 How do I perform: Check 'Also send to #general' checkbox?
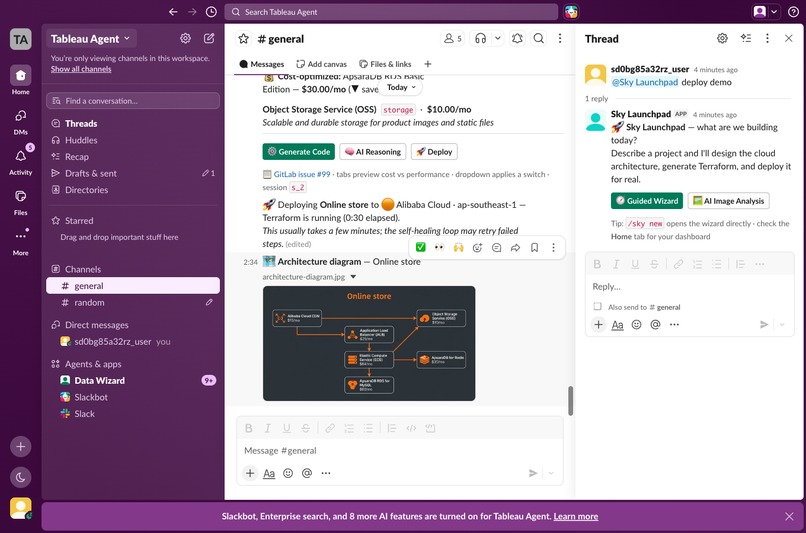click(x=597, y=307)
